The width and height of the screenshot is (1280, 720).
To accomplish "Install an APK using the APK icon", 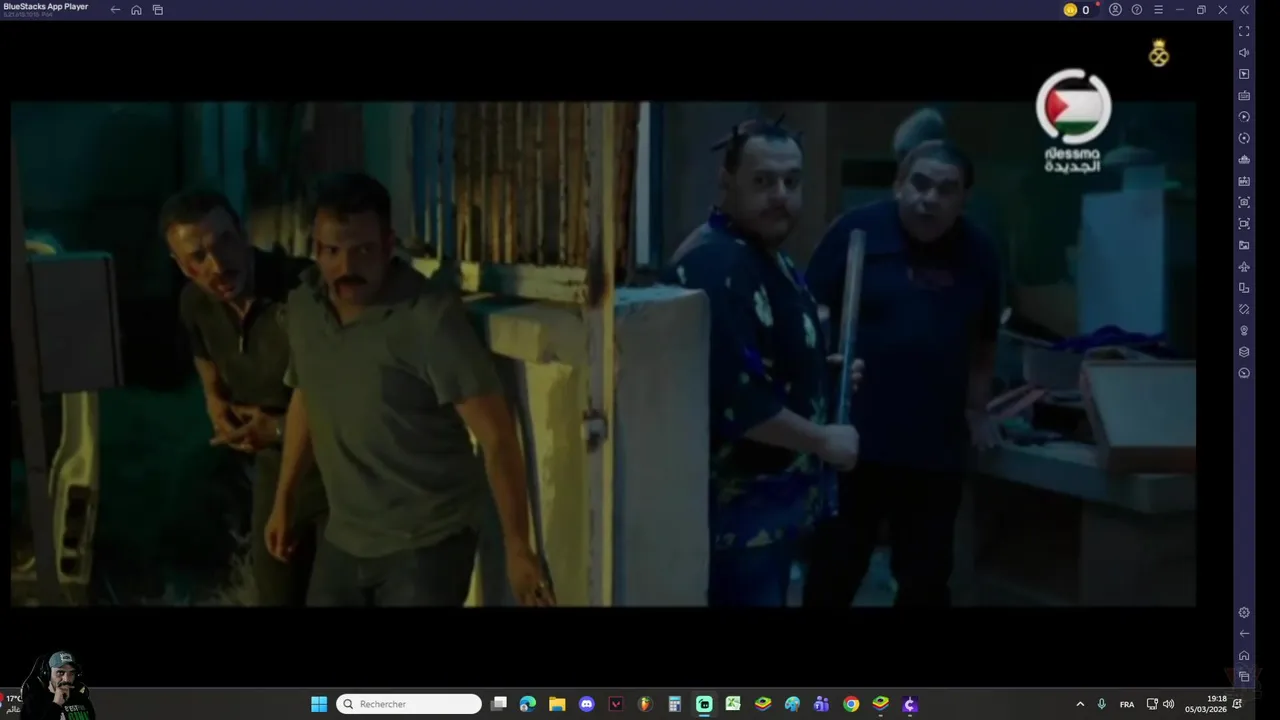I will [x=1244, y=181].
